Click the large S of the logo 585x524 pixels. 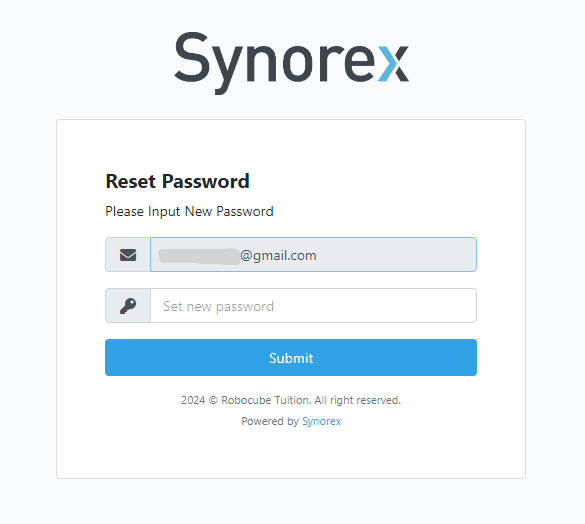pyautogui.click(x=191, y=57)
